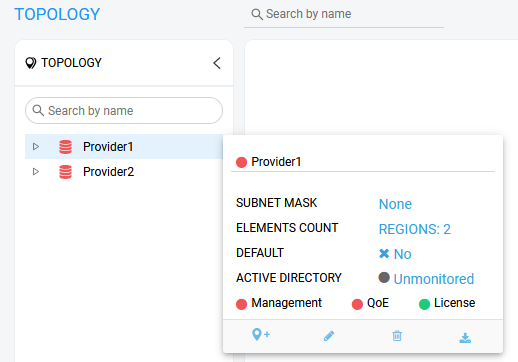Click the topology pin icon in panel header

point(31,63)
